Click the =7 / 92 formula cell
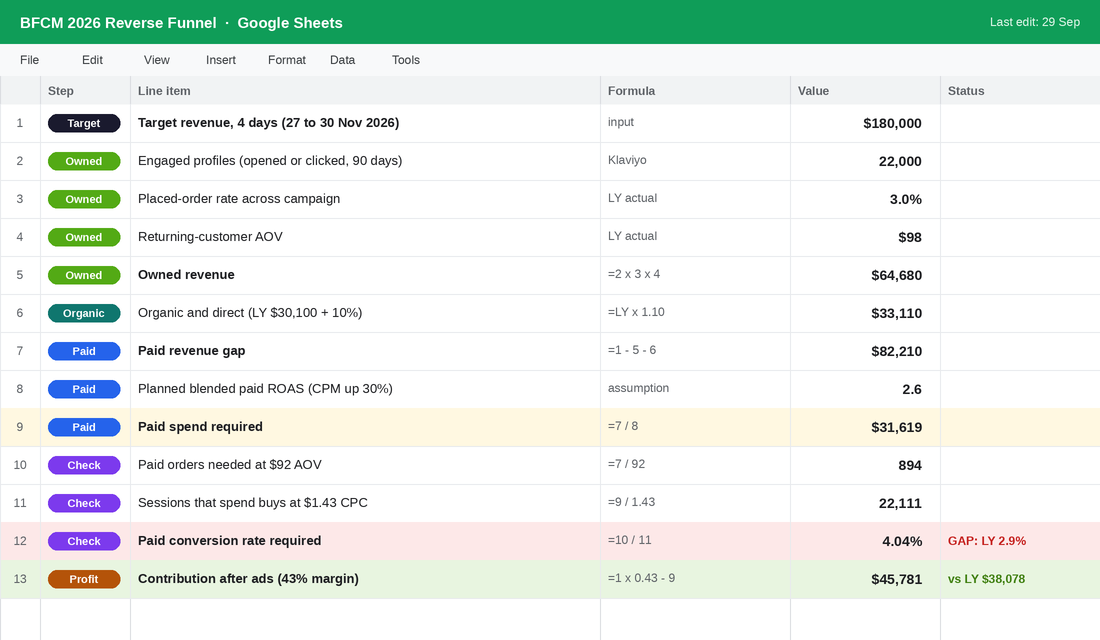Image resolution: width=1100 pixels, height=640 pixels. [x=695, y=465]
